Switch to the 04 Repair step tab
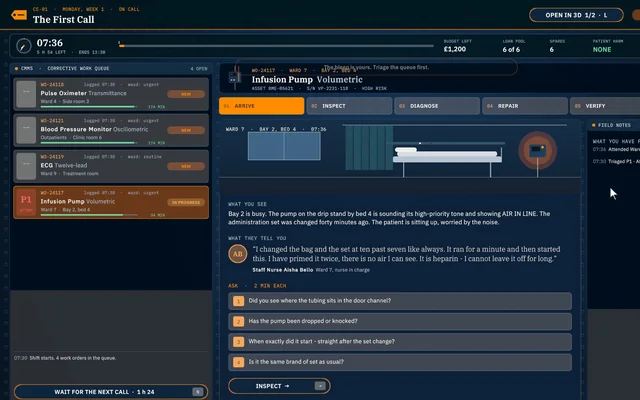 pos(525,106)
